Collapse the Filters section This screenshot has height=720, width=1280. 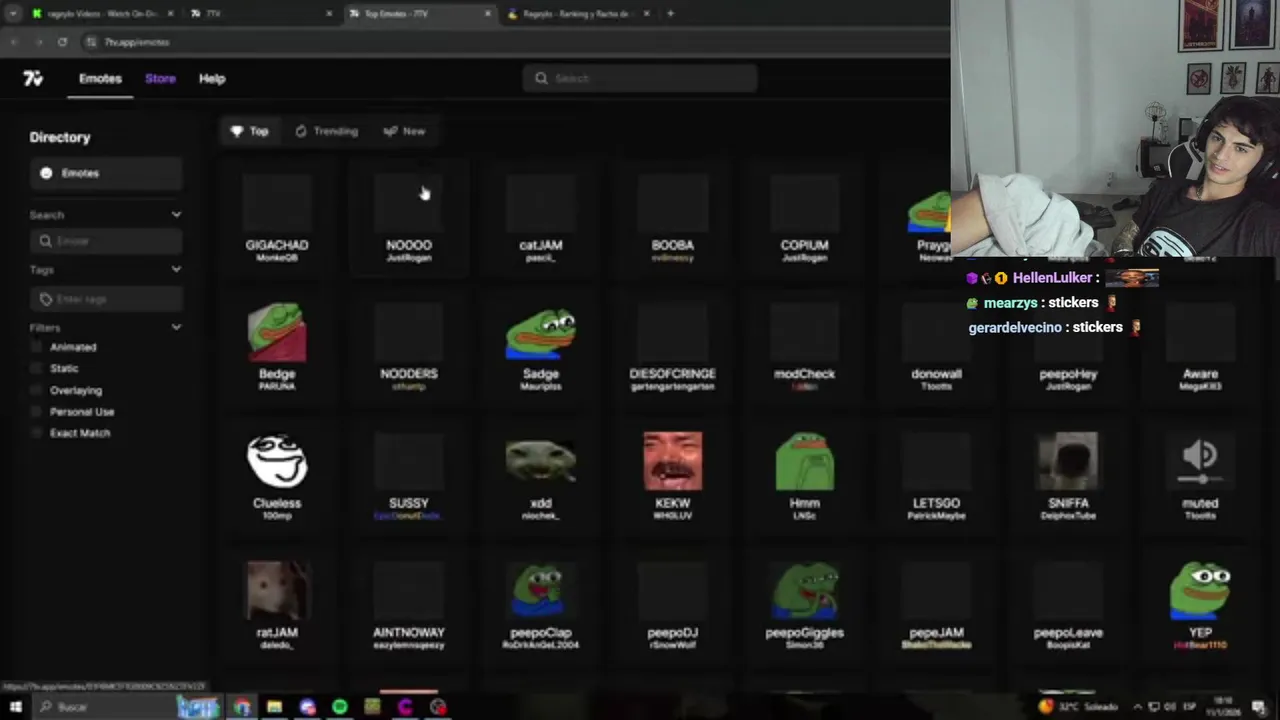click(176, 327)
